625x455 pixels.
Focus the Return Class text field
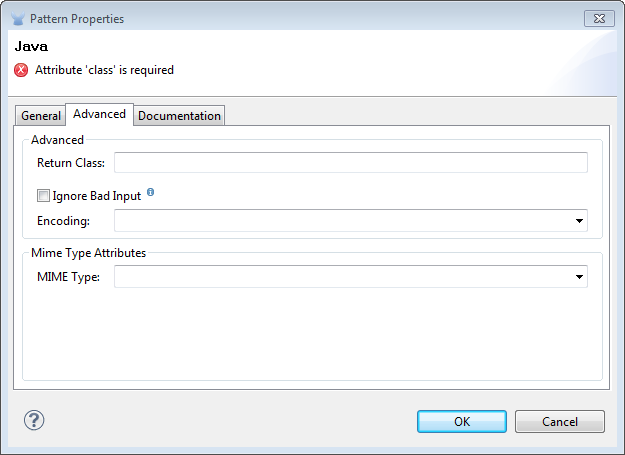[350, 163]
